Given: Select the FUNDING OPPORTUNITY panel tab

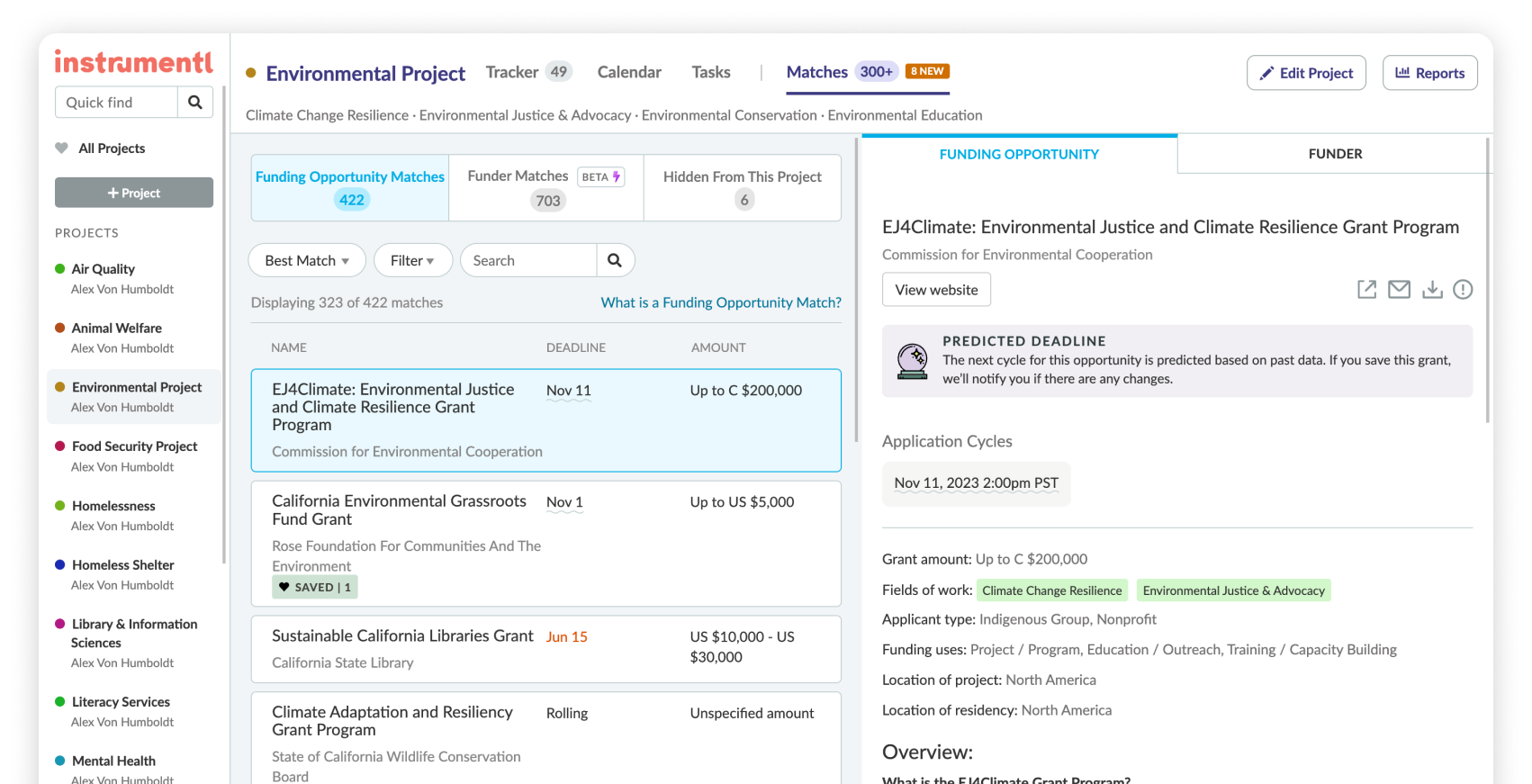Looking at the screenshot, I should (x=1019, y=154).
